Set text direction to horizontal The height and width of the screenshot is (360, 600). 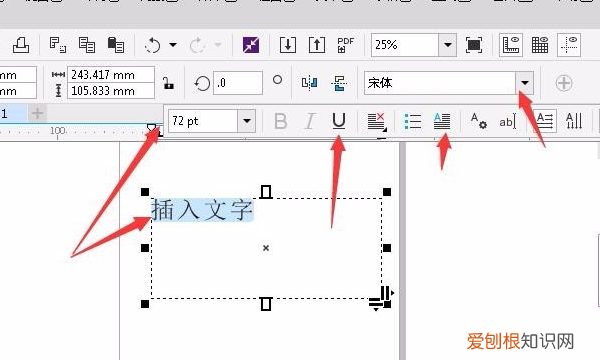545,121
